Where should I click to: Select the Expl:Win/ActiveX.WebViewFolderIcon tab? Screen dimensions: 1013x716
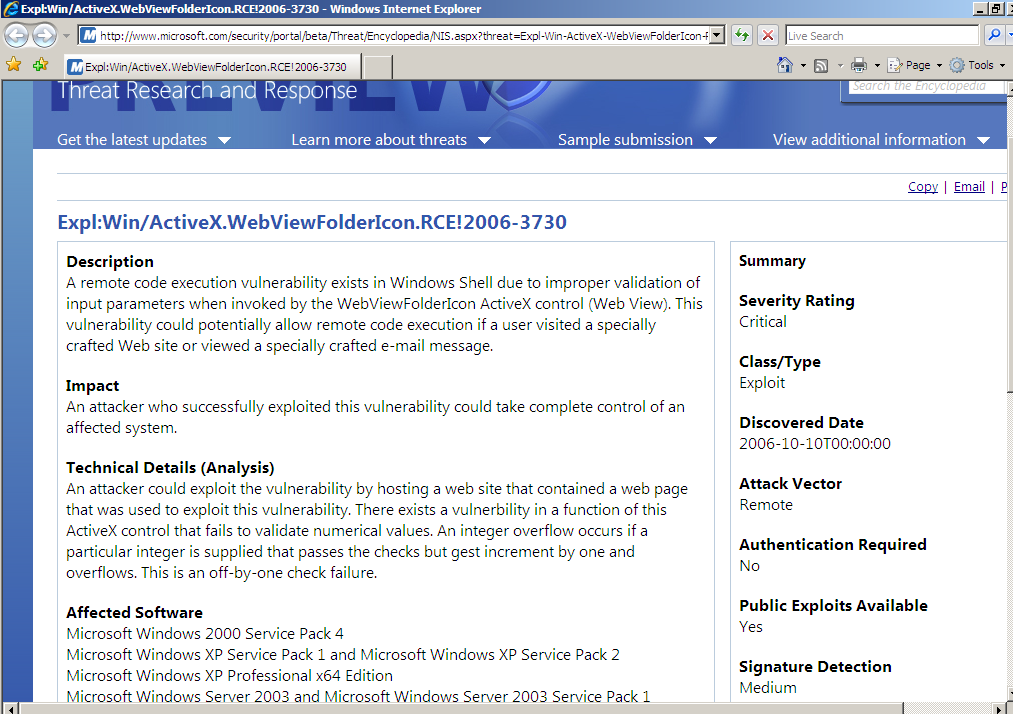click(212, 67)
